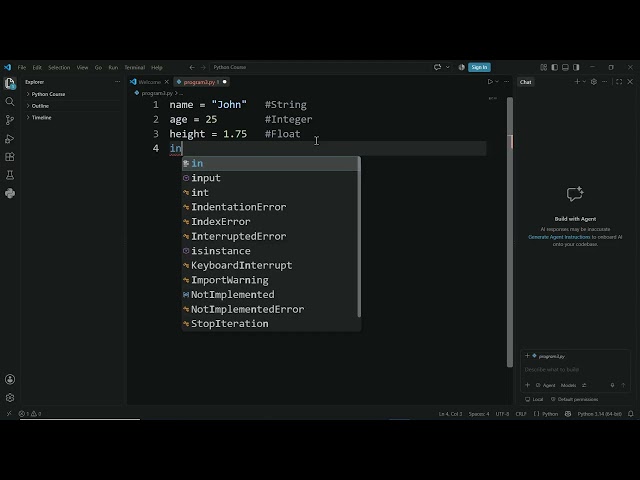640x480 pixels.
Task: Run the Python file with play button
Action: [x=490, y=82]
